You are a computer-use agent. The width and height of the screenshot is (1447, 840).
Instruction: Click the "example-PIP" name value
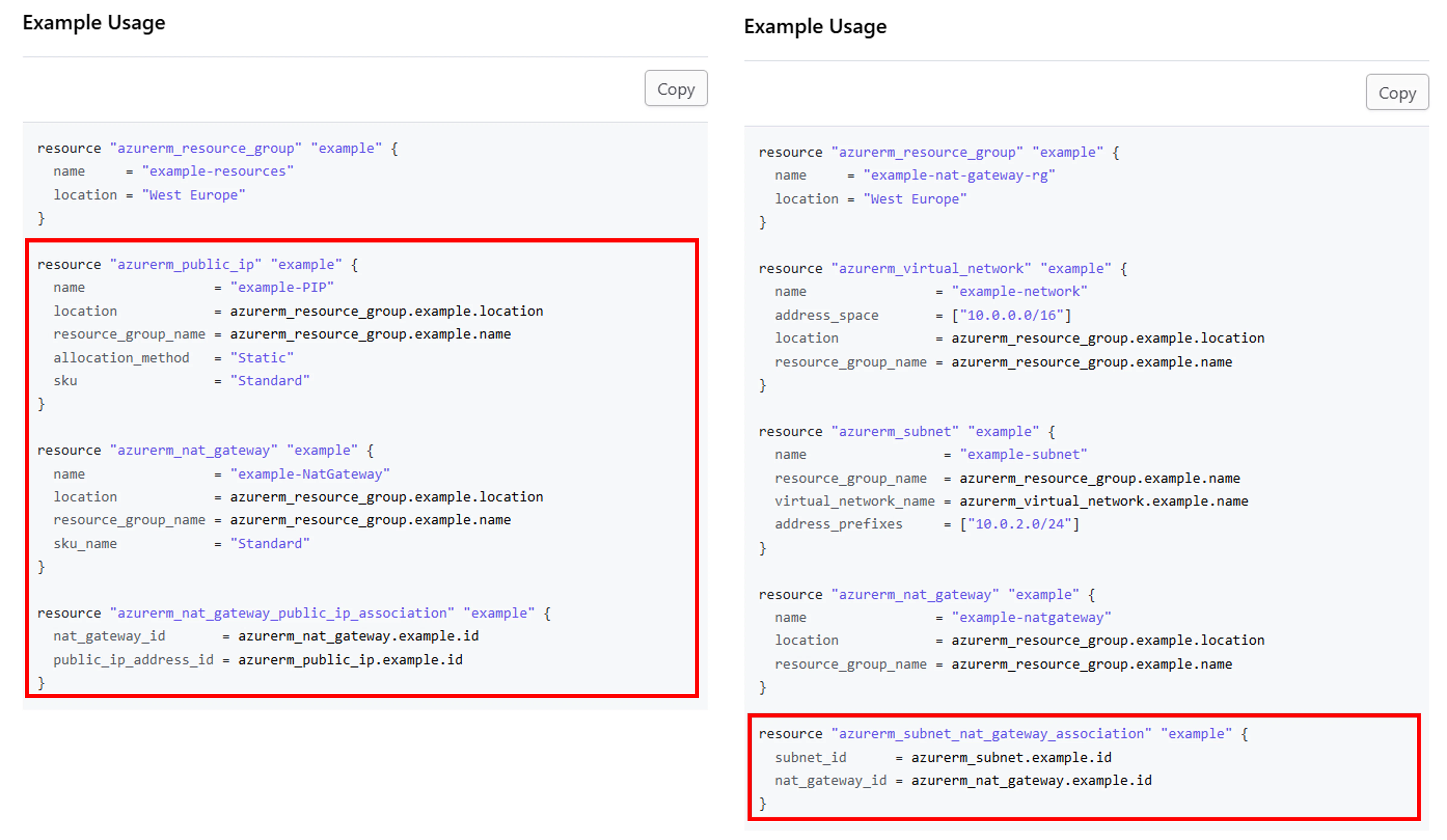(282, 287)
